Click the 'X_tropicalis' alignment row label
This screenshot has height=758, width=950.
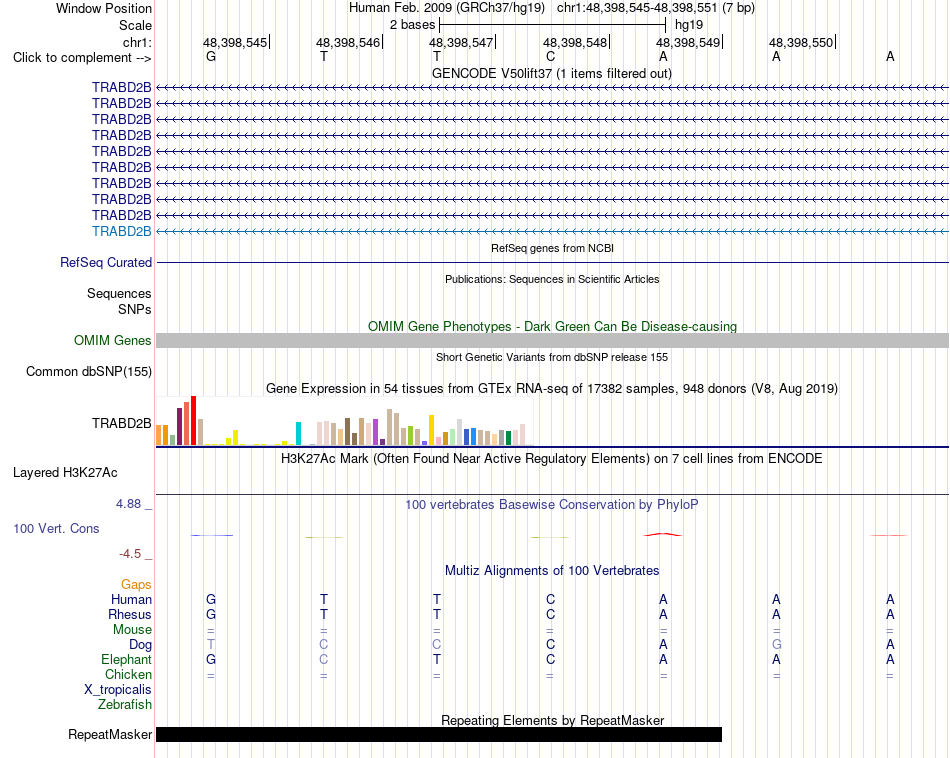[x=118, y=690]
